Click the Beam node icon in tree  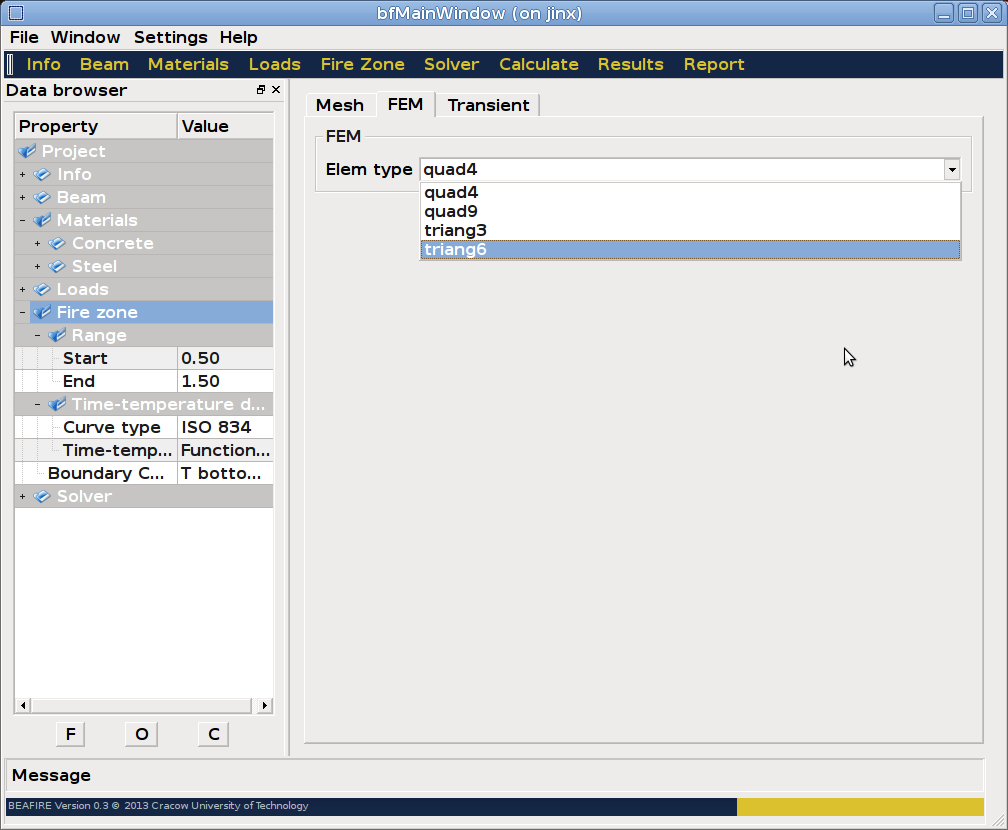coord(42,197)
